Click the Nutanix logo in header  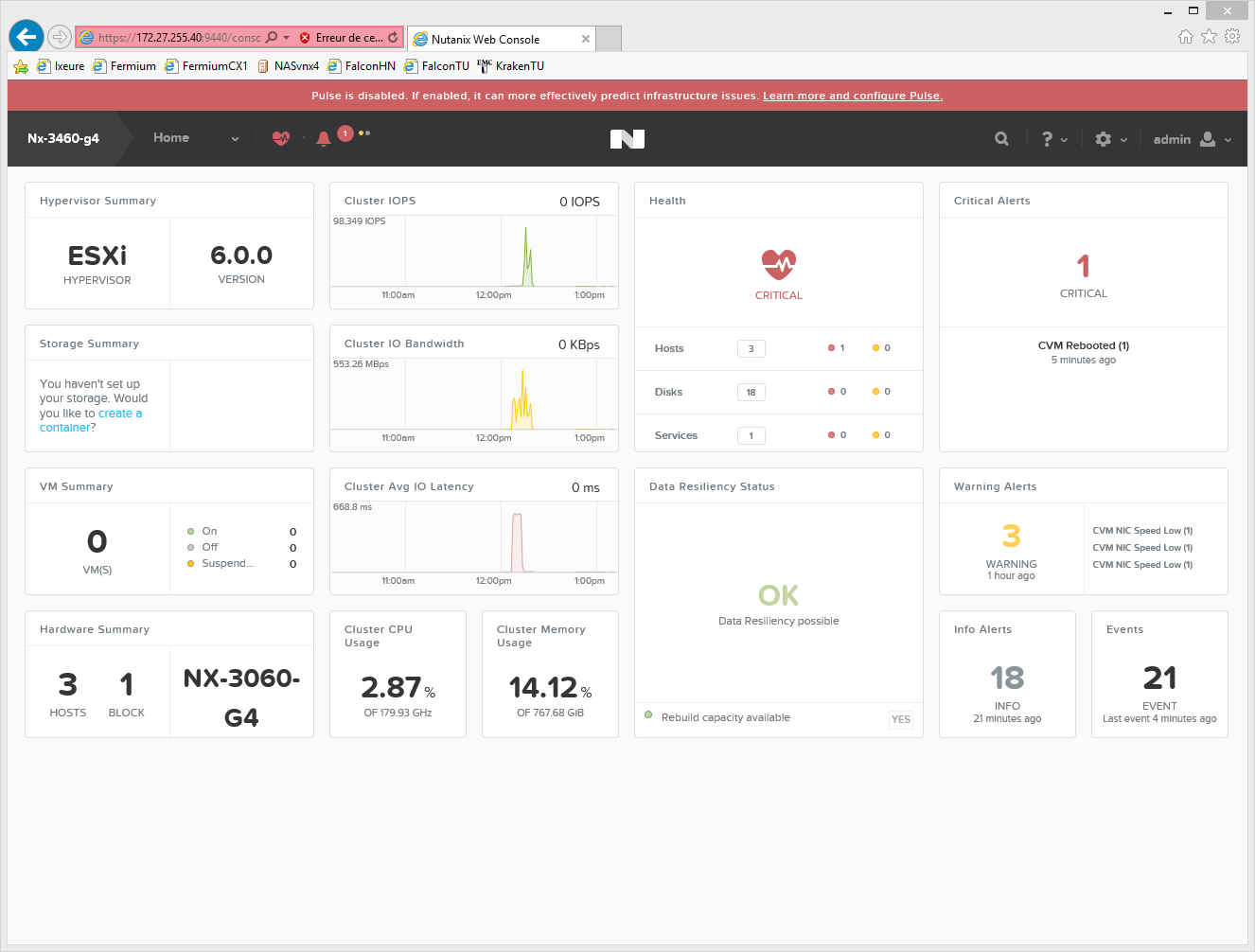627,139
